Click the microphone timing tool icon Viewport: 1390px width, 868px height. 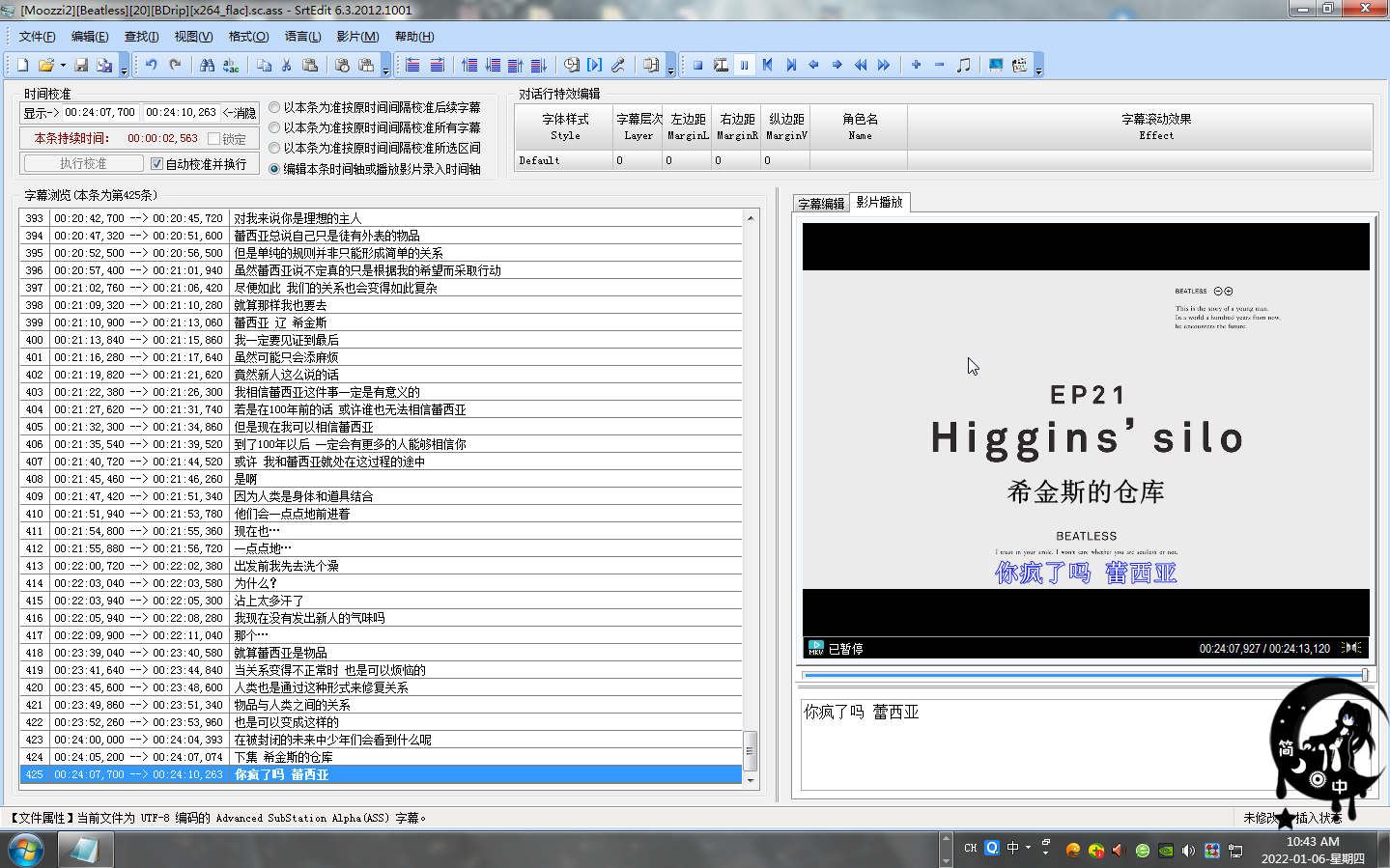point(618,65)
